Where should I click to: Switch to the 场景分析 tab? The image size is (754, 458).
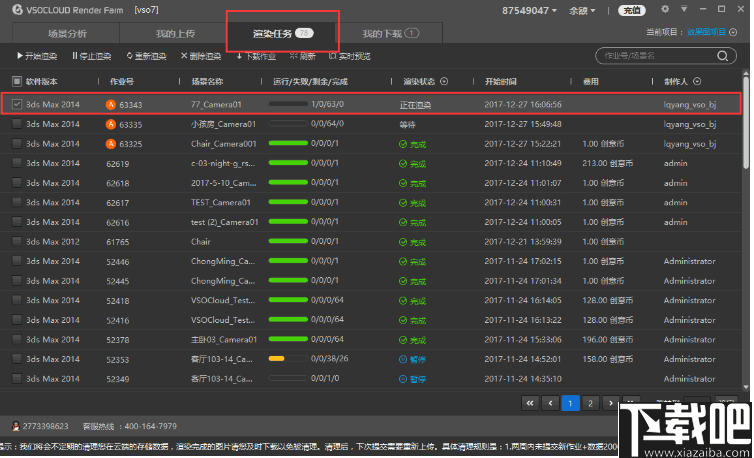(x=66, y=34)
